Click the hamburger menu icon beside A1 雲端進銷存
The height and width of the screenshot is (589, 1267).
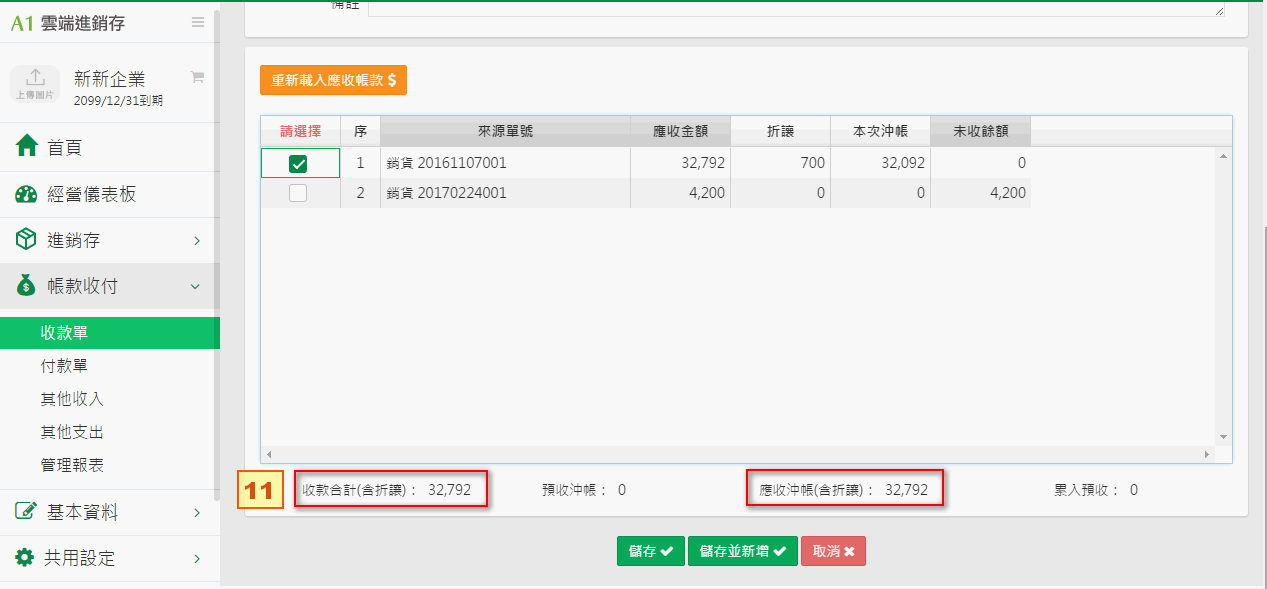[x=198, y=23]
